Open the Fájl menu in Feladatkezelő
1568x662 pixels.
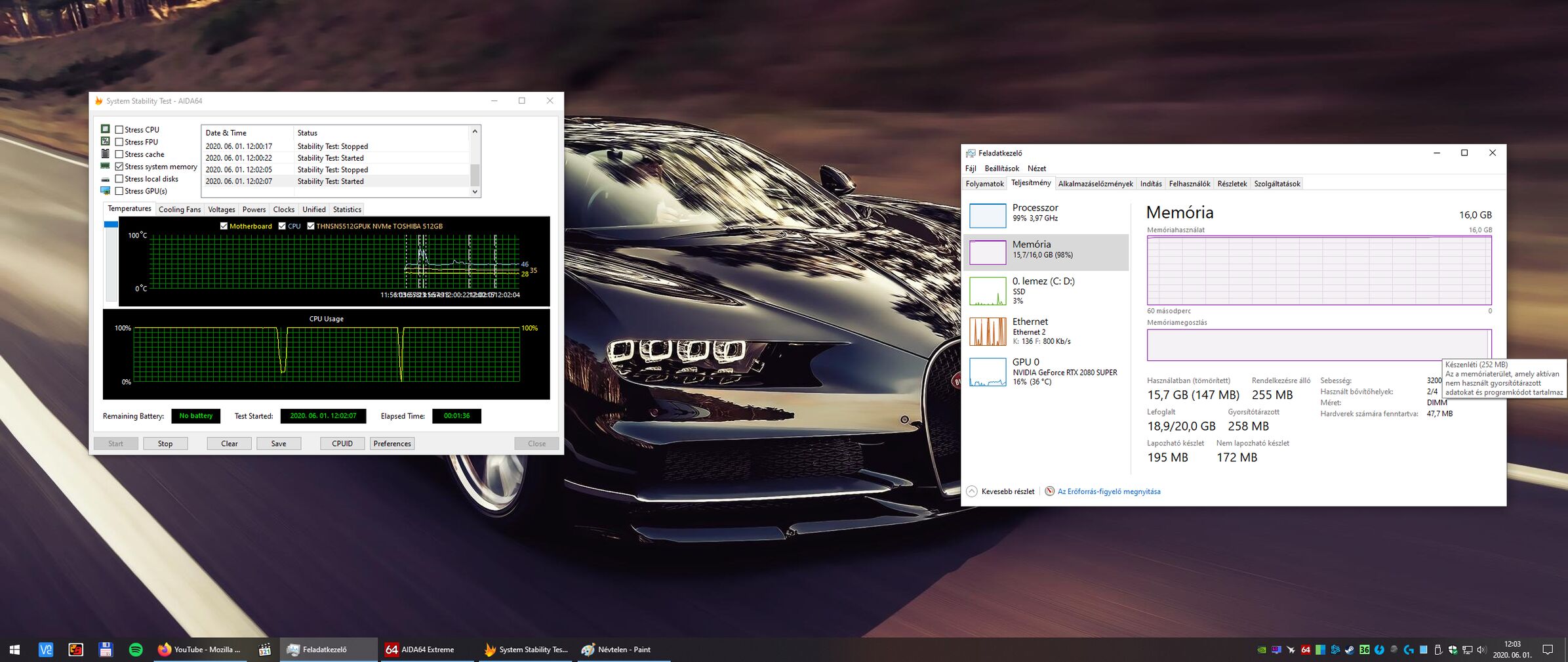971,169
